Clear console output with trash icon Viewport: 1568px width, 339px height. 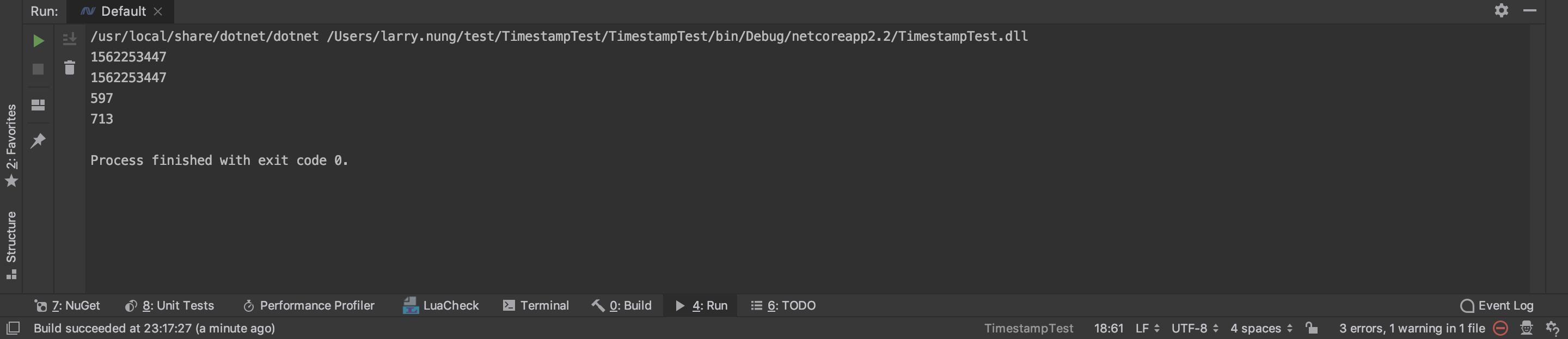pos(69,67)
